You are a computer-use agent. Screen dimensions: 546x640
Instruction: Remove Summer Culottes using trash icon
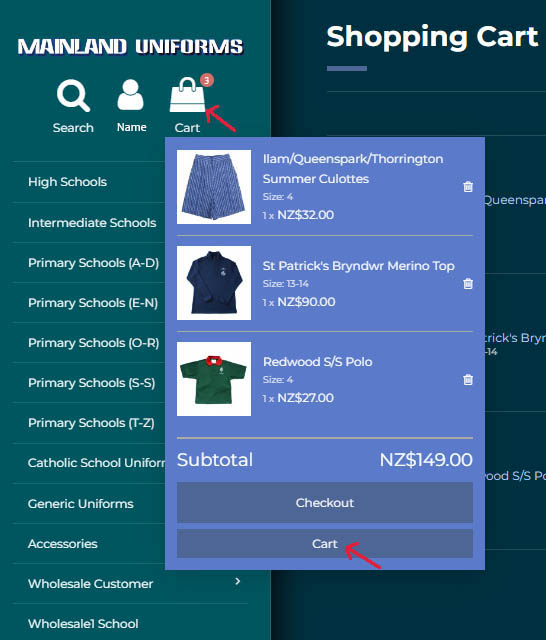tap(468, 187)
